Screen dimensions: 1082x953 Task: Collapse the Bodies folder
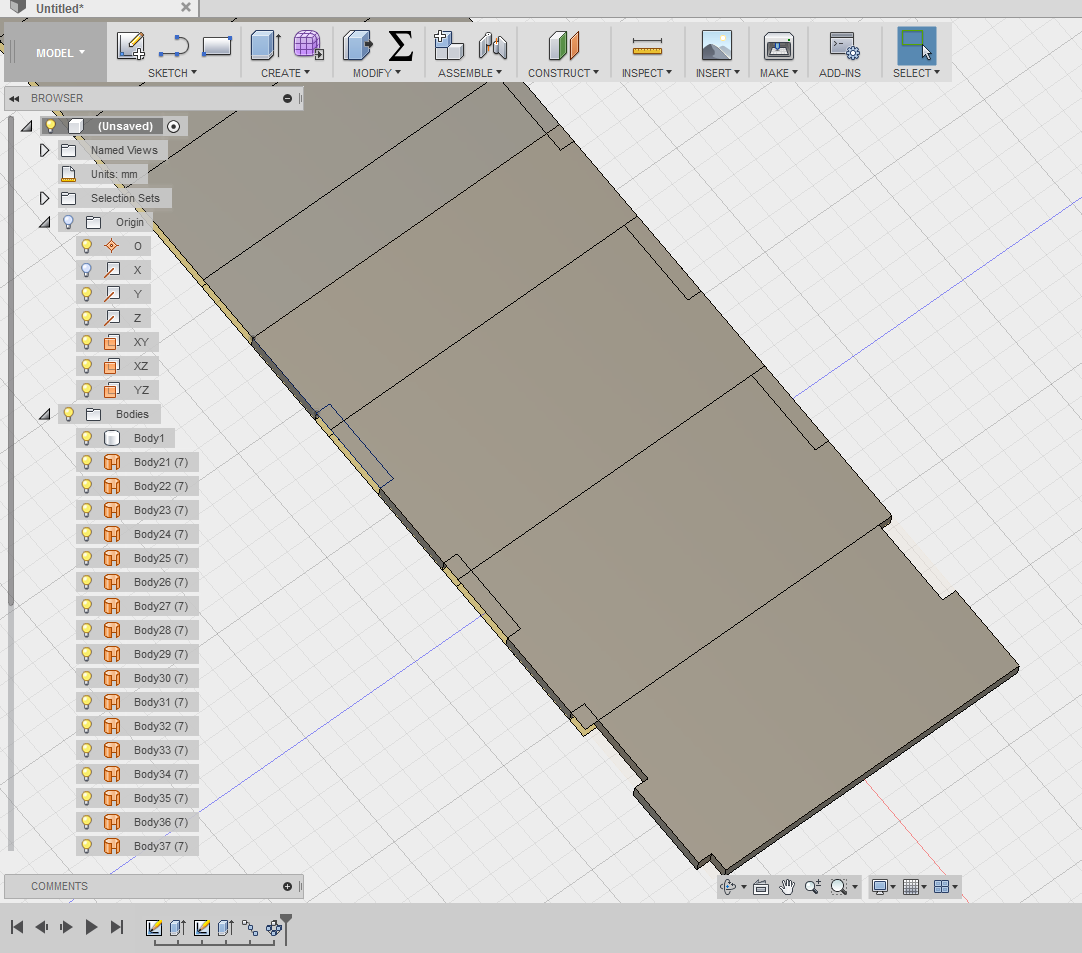(45, 414)
